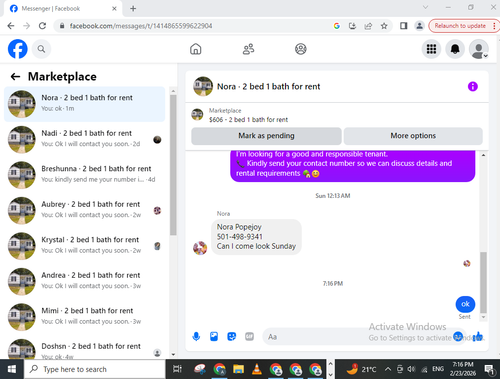This screenshot has height=379, width=500.
Task: Share this page via the share icon
Action: coord(368,26)
